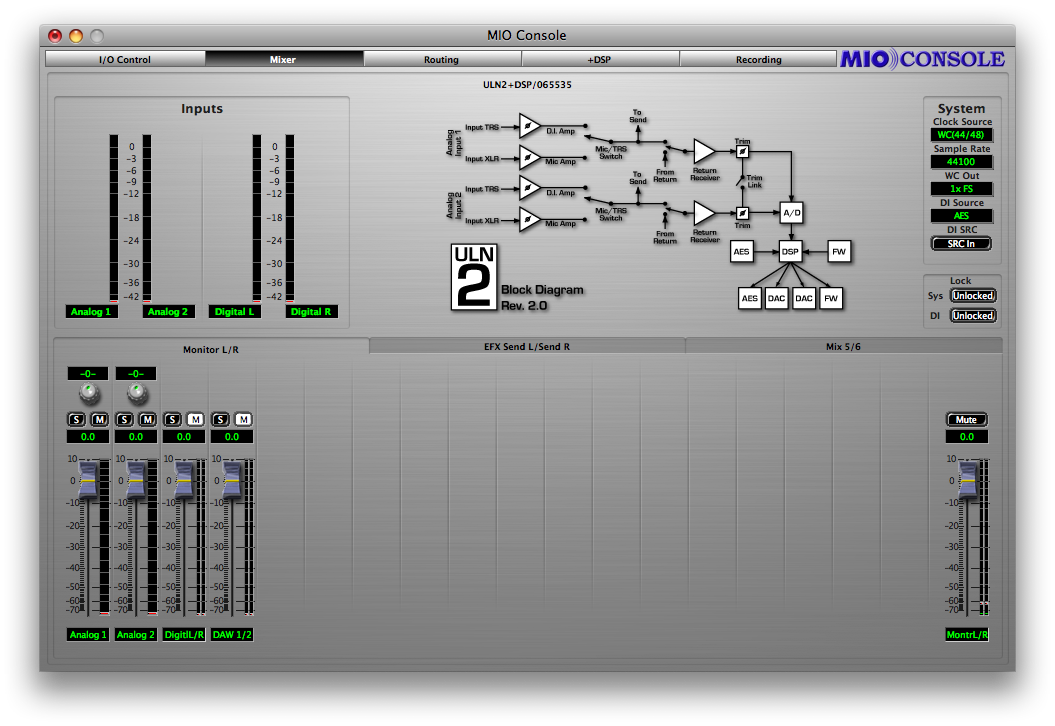Click the Analog 1 strip gain value
1055x726 pixels.
87,437
